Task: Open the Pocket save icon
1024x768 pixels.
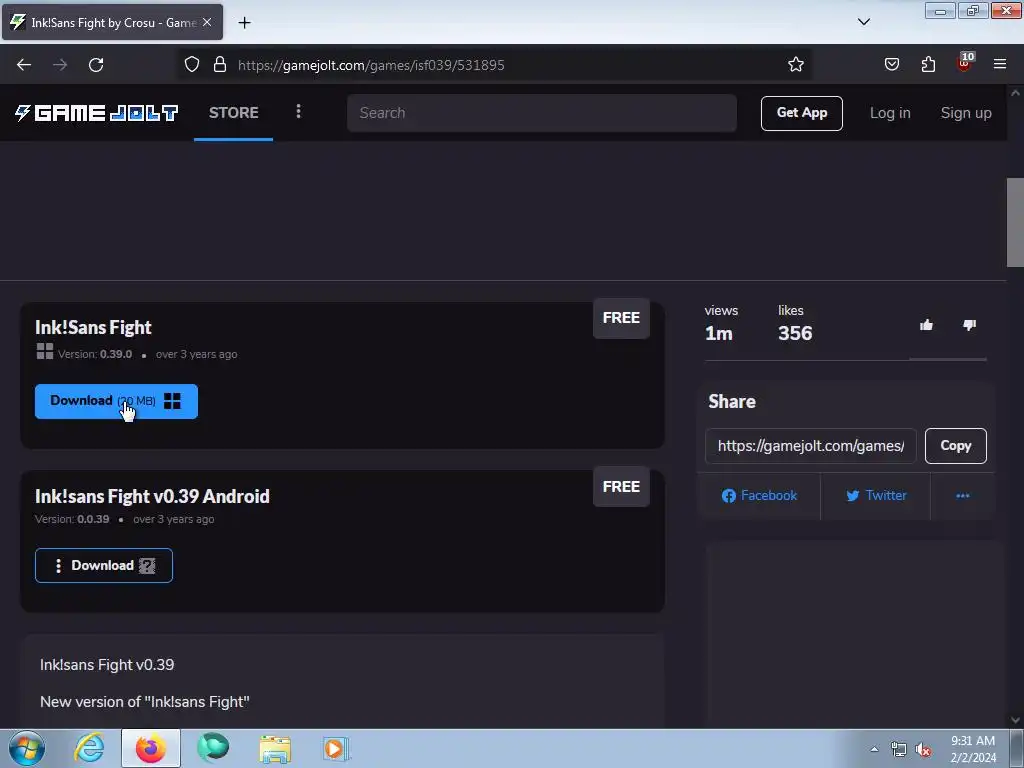Action: (x=891, y=65)
